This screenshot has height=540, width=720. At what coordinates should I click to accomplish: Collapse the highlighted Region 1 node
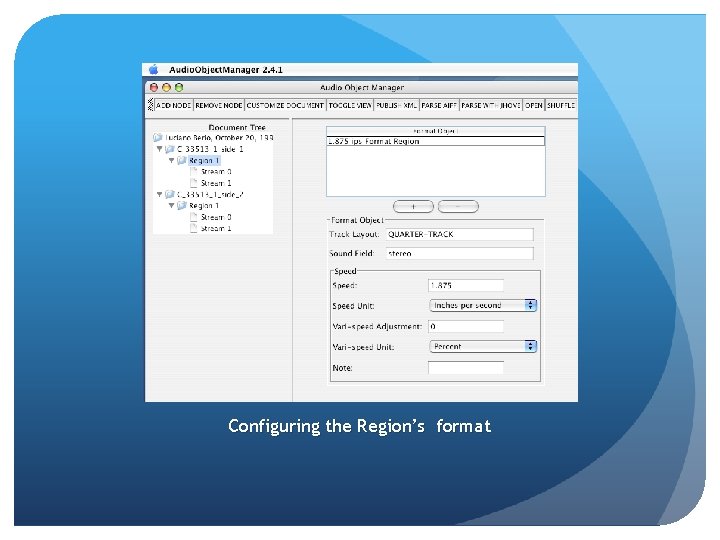(x=171, y=160)
